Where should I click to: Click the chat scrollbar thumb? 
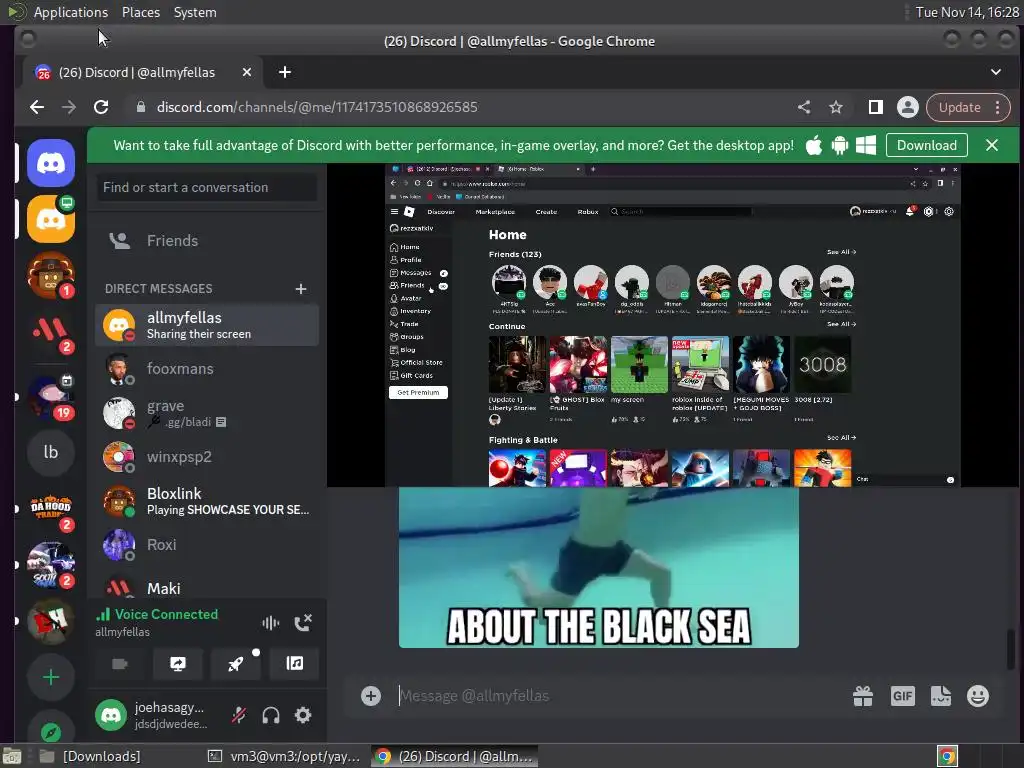pos(1011,649)
